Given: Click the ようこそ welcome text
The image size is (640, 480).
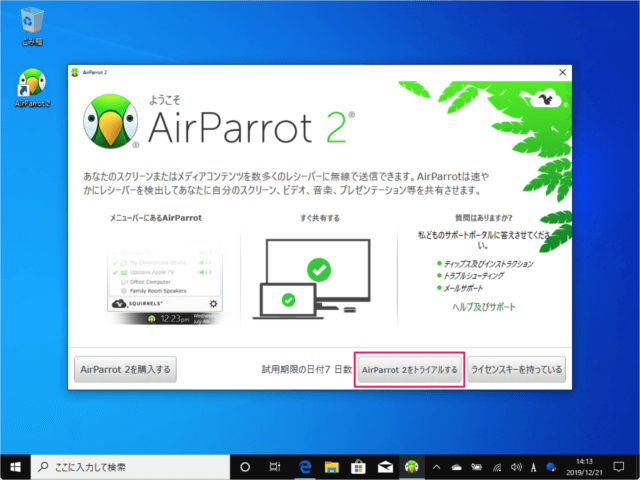Looking at the screenshot, I should pyautogui.click(x=164, y=100).
